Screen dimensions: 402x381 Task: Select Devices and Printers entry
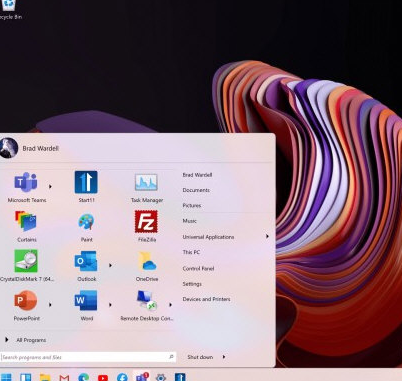[x=206, y=299]
